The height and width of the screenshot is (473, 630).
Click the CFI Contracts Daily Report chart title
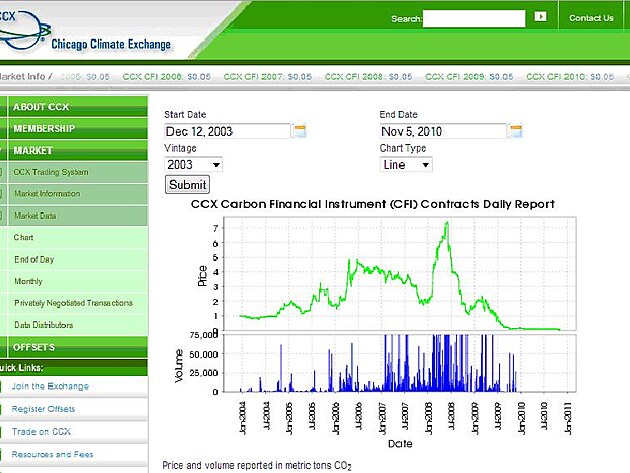[372, 204]
